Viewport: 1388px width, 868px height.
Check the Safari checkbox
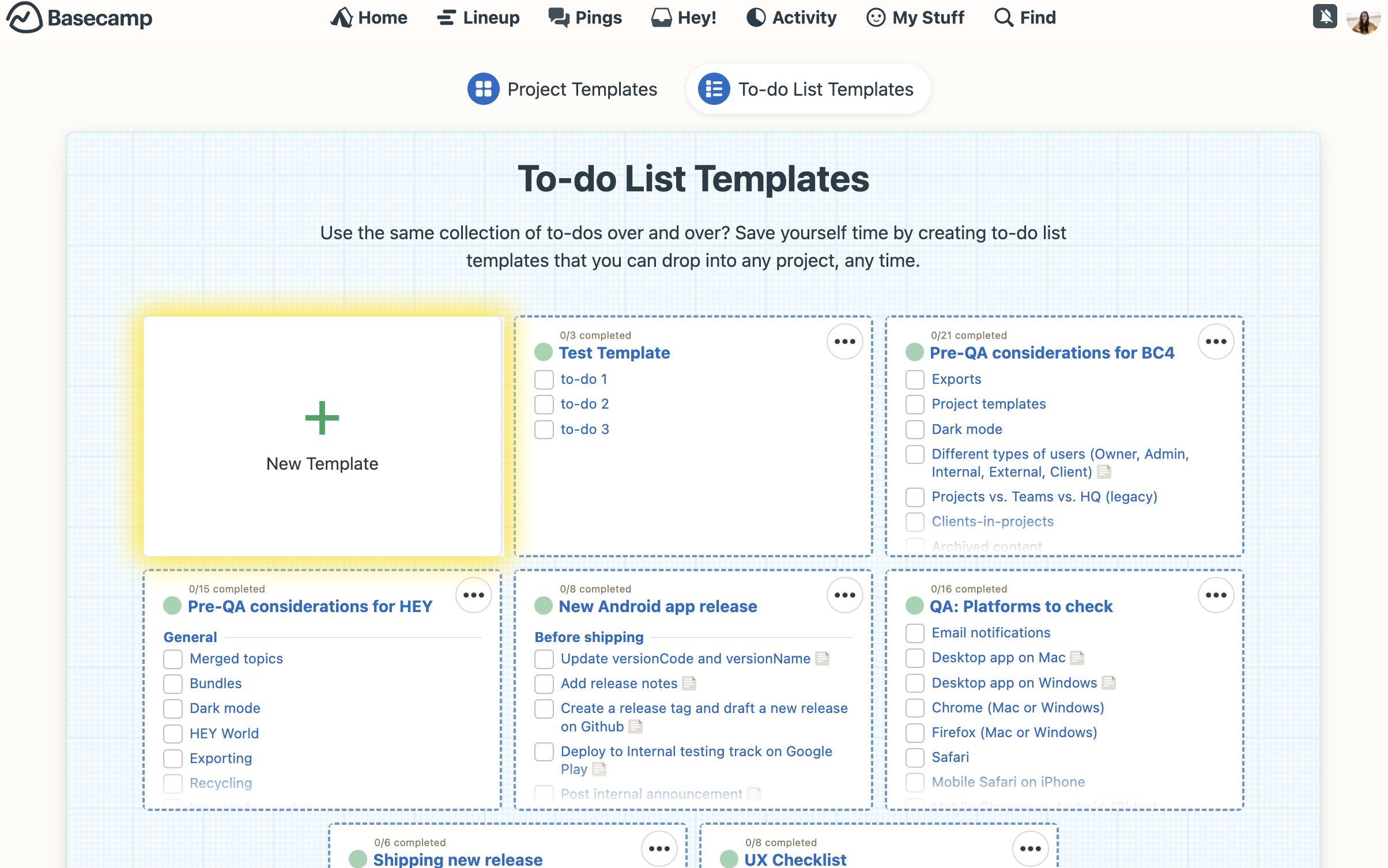click(x=915, y=757)
